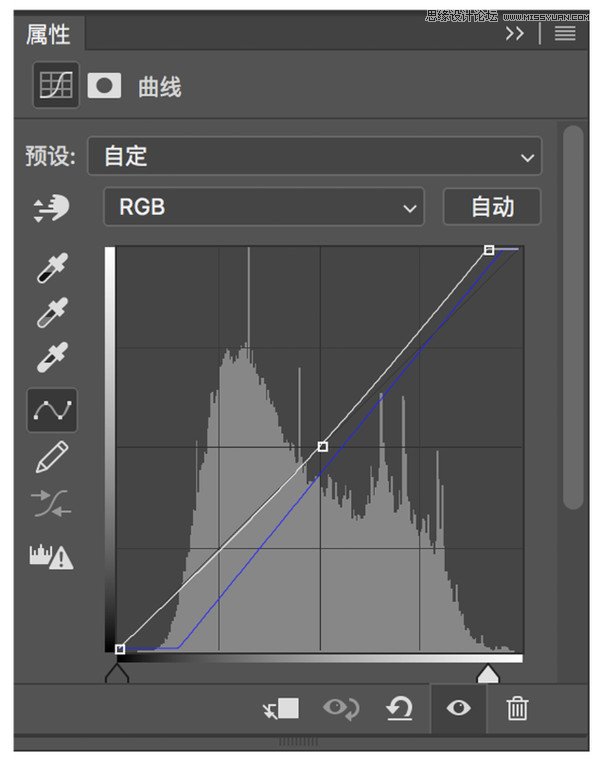Toggle the view previous state icon
The height and width of the screenshot is (761, 600).
point(341,709)
